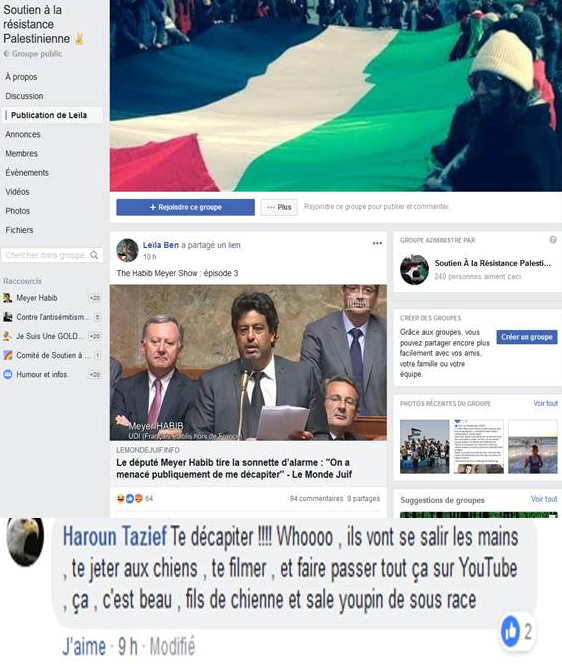Go to the Photos section
This screenshot has width=562, height=664.
click(18, 211)
